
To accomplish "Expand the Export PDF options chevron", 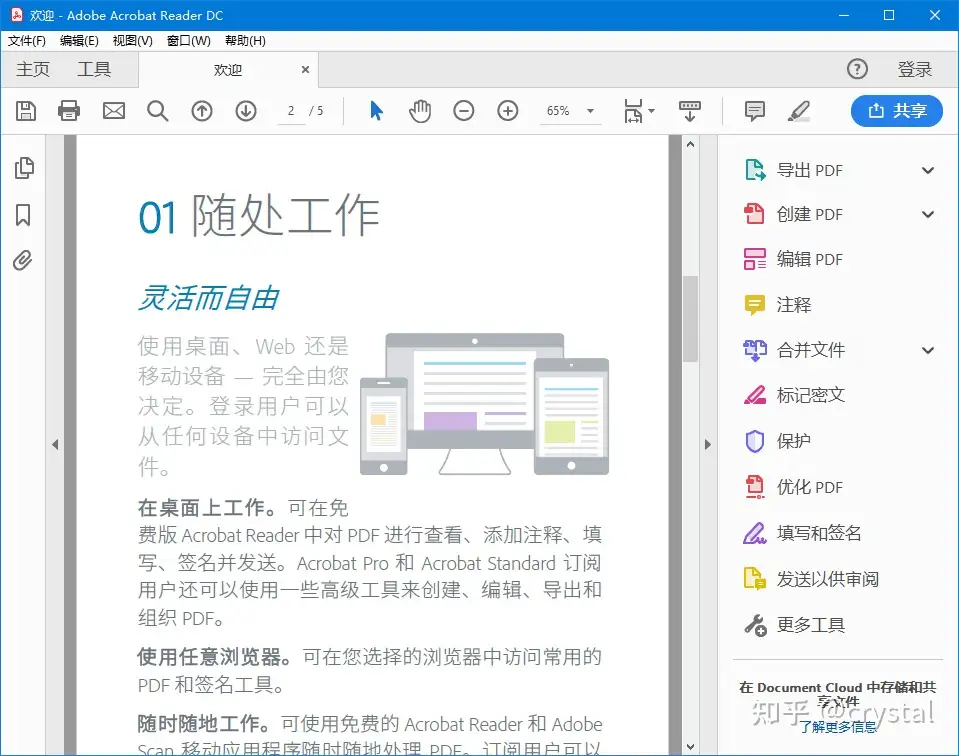I will (927, 170).
